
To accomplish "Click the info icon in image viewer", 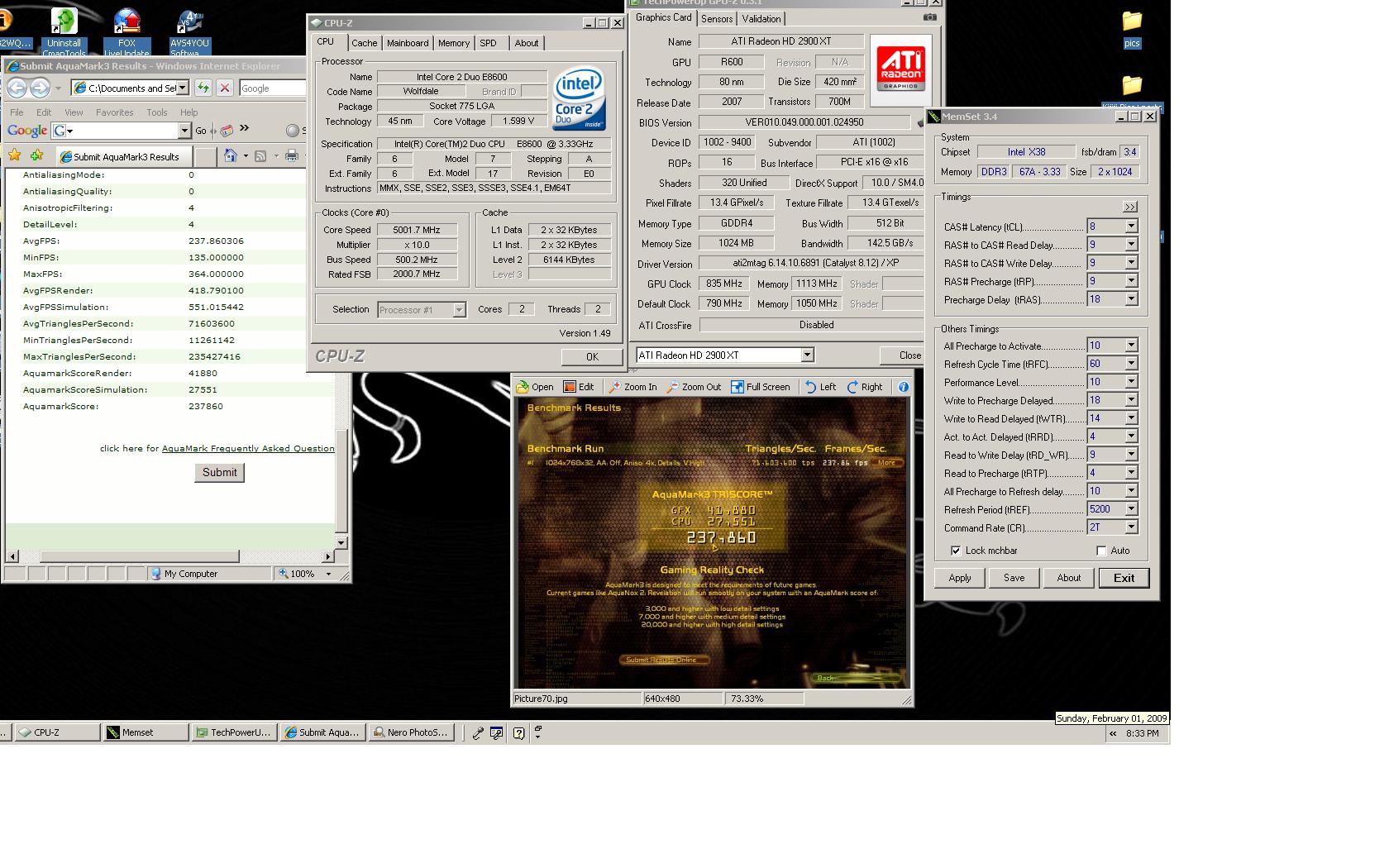I will pyautogui.click(x=903, y=387).
